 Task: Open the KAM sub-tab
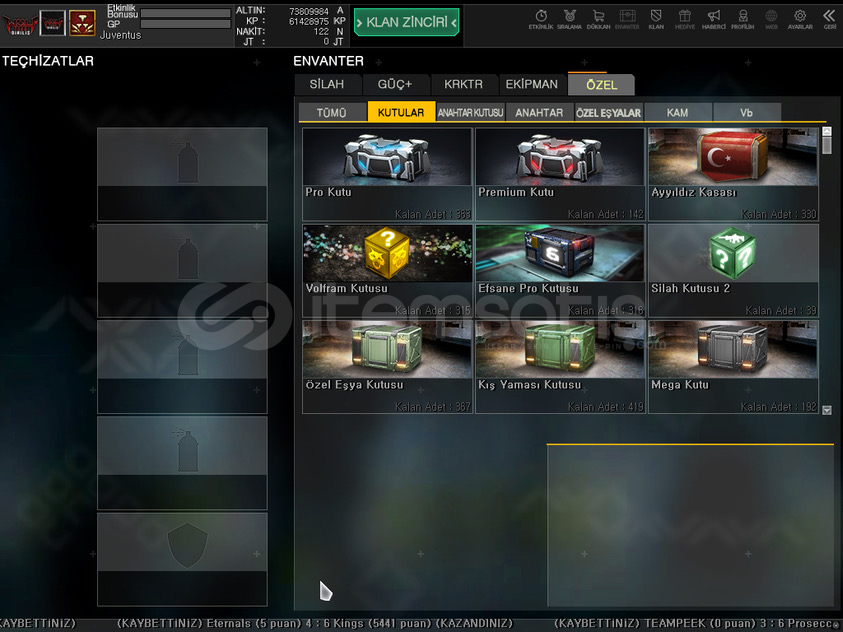[677, 112]
